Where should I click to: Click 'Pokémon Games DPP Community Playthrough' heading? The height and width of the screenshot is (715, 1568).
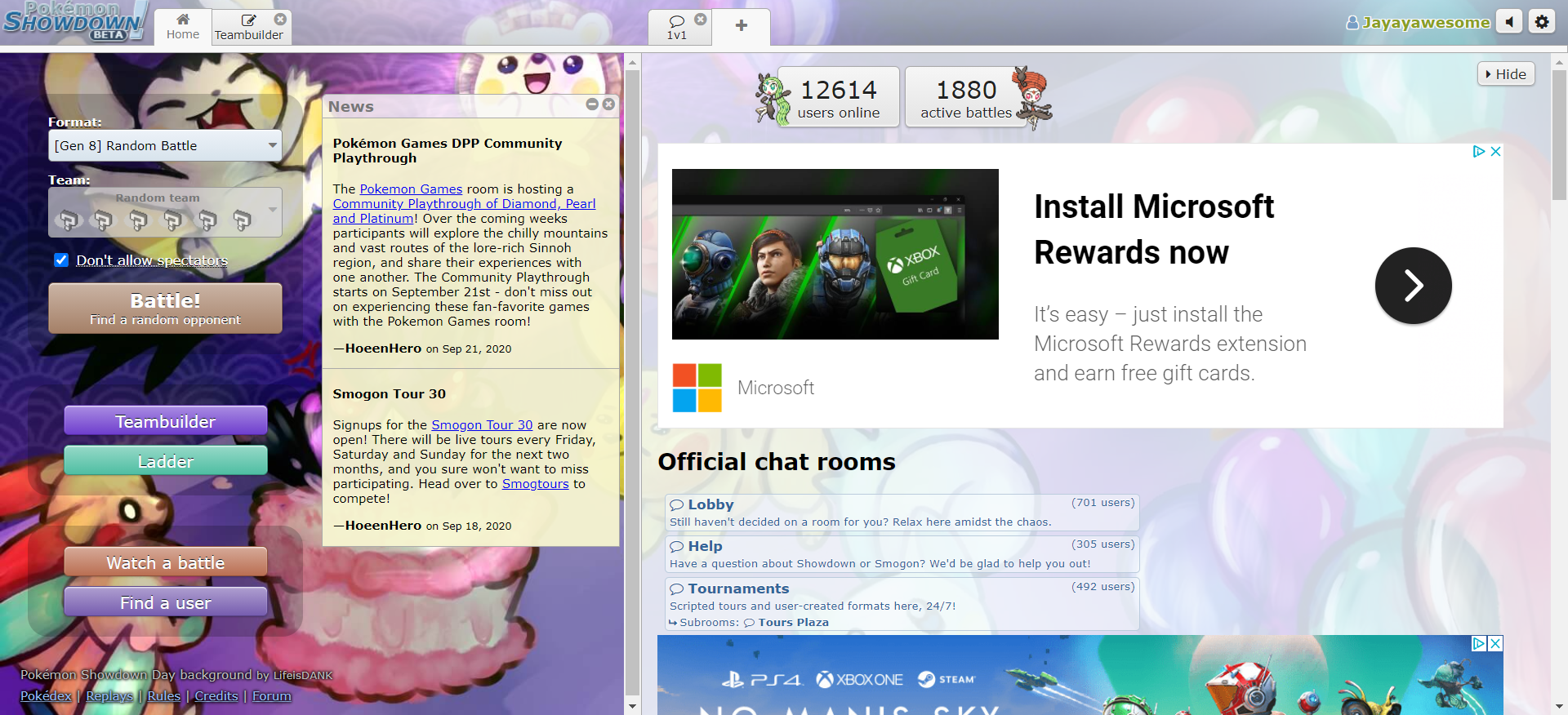(448, 150)
